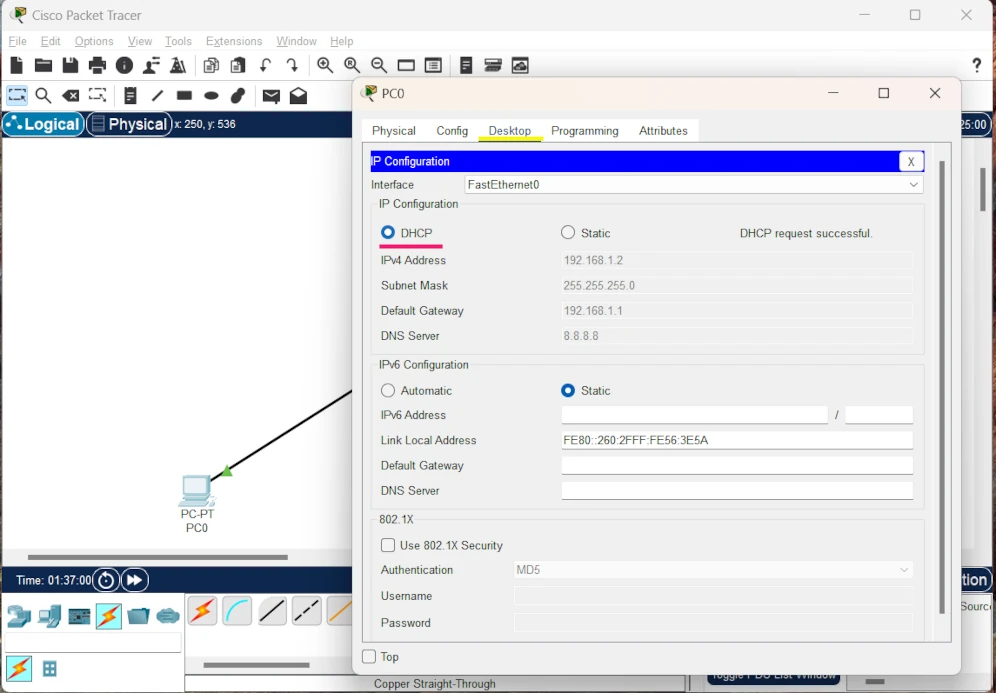Select the Inspect magnifier tool
The height and width of the screenshot is (693, 996).
(43, 96)
